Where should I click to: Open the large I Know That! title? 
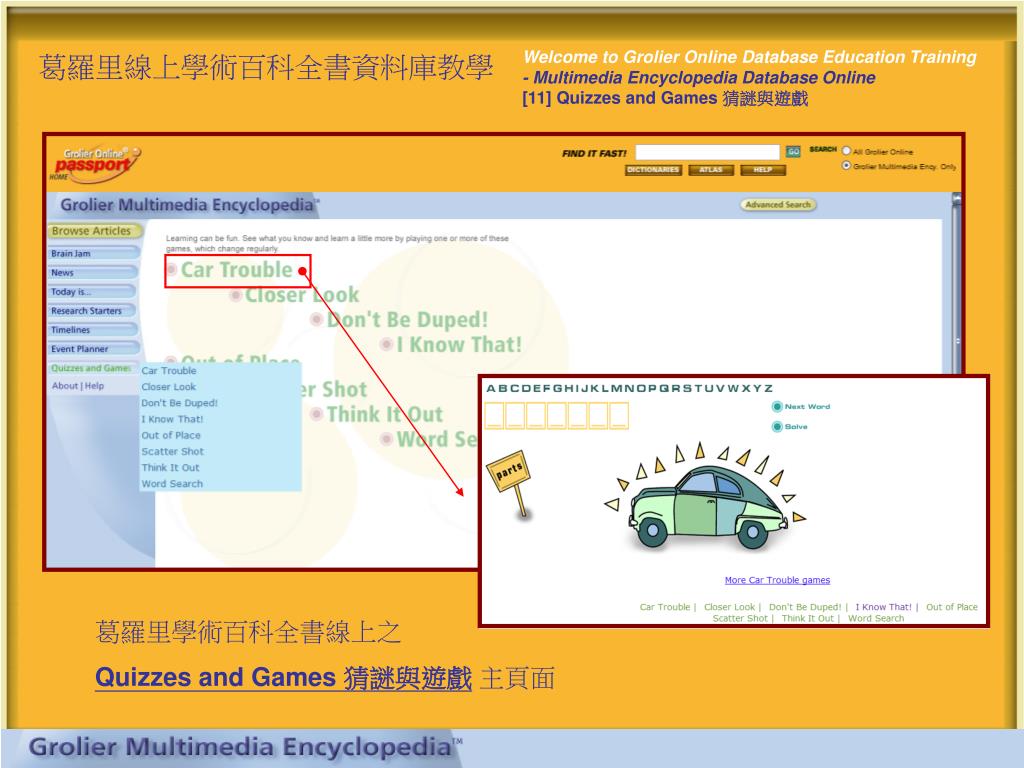point(460,345)
